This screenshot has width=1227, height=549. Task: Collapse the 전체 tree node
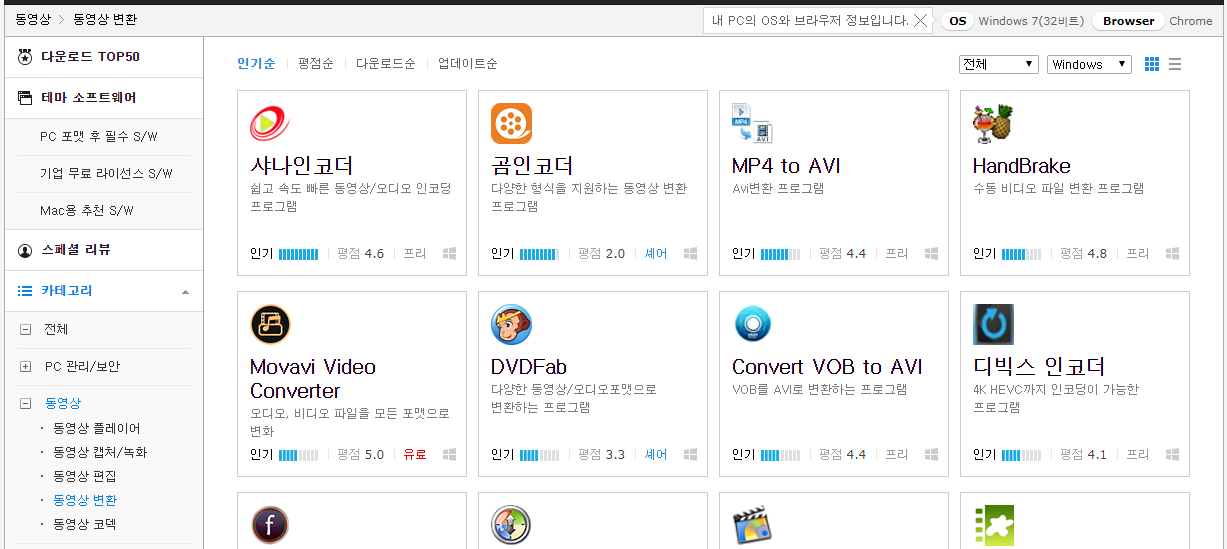tap(25, 330)
